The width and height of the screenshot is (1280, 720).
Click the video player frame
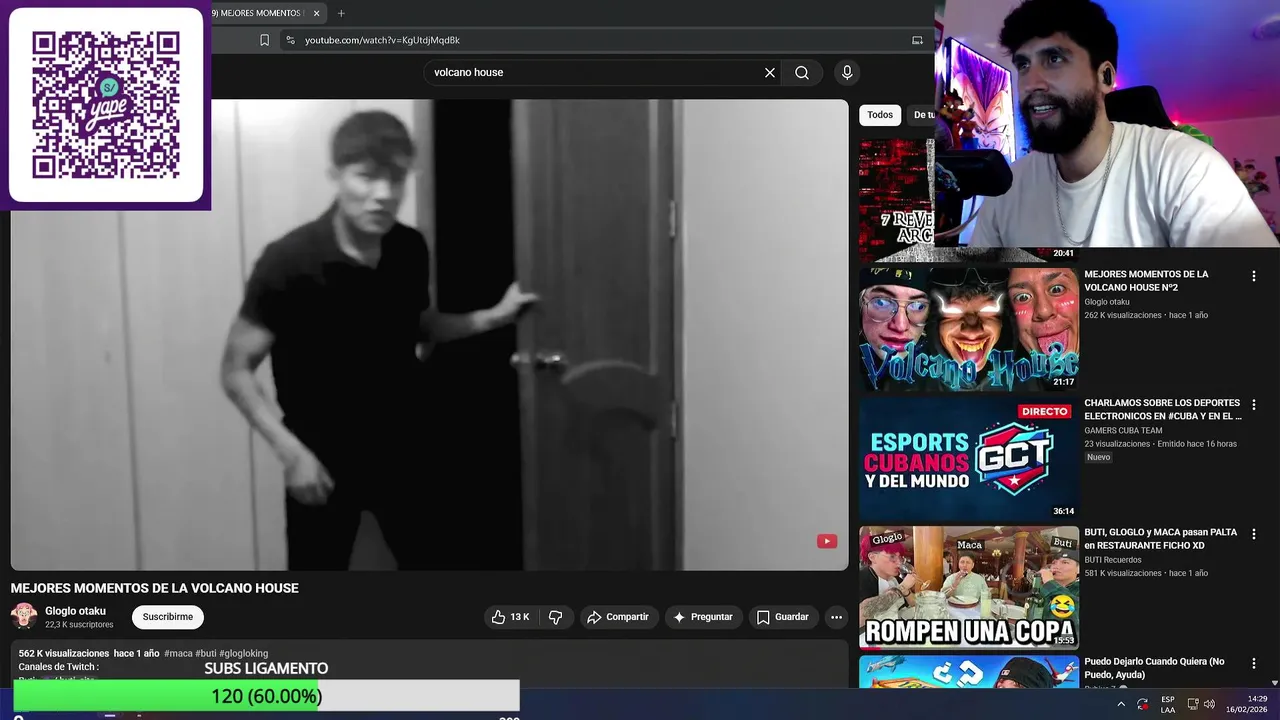[x=429, y=335]
